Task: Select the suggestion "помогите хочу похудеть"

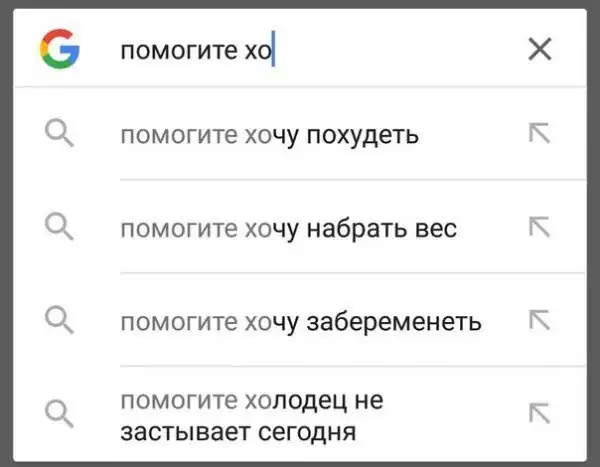Action: coord(268,134)
